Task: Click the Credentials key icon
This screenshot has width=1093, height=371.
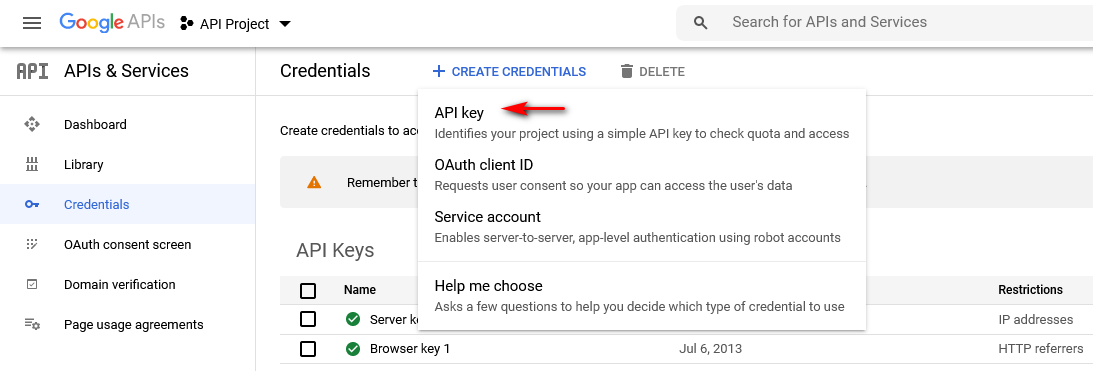Action: tap(32, 204)
